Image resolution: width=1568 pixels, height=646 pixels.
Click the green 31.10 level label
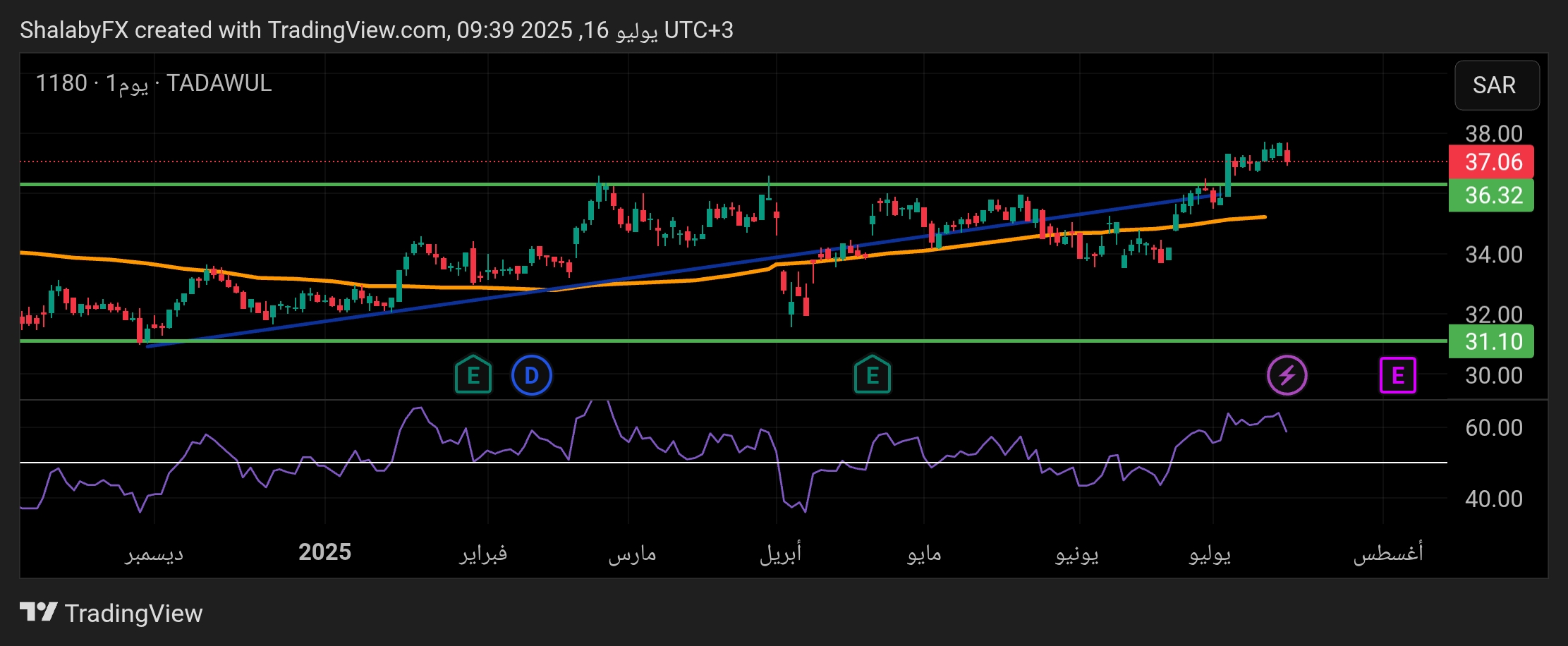[1491, 342]
